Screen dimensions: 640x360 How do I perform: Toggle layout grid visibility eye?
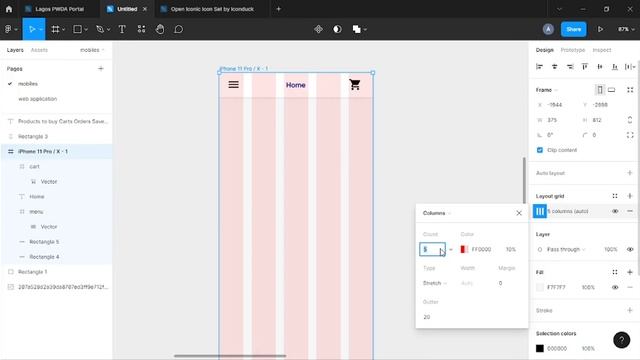[615, 211]
